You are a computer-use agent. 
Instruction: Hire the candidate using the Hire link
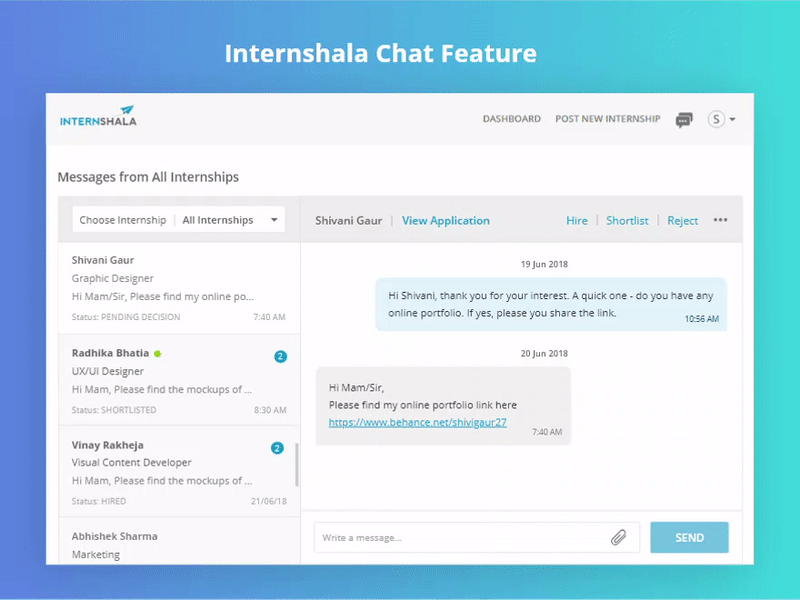pyautogui.click(x=577, y=220)
